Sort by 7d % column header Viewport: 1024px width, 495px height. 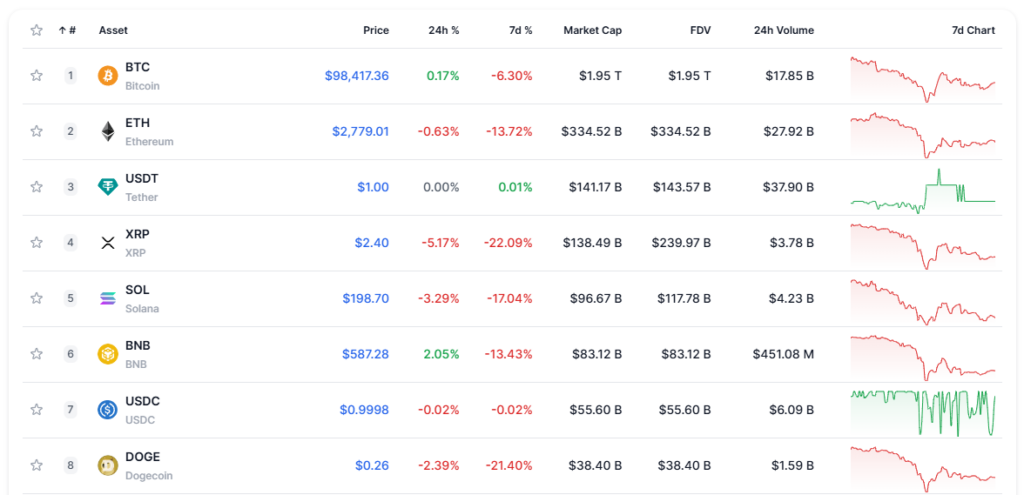[x=519, y=30]
